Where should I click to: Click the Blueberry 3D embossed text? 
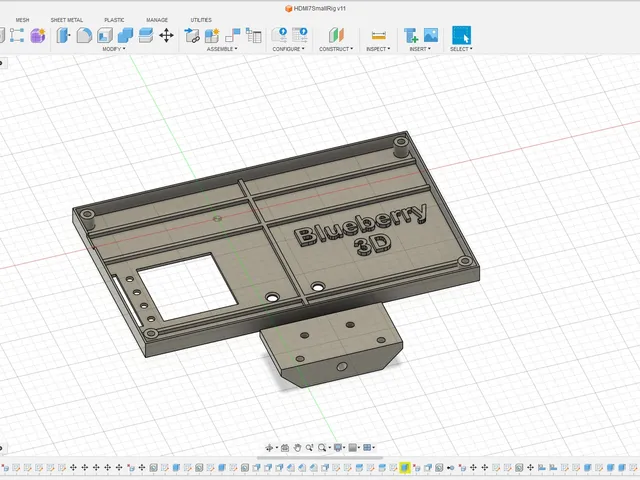361,229
